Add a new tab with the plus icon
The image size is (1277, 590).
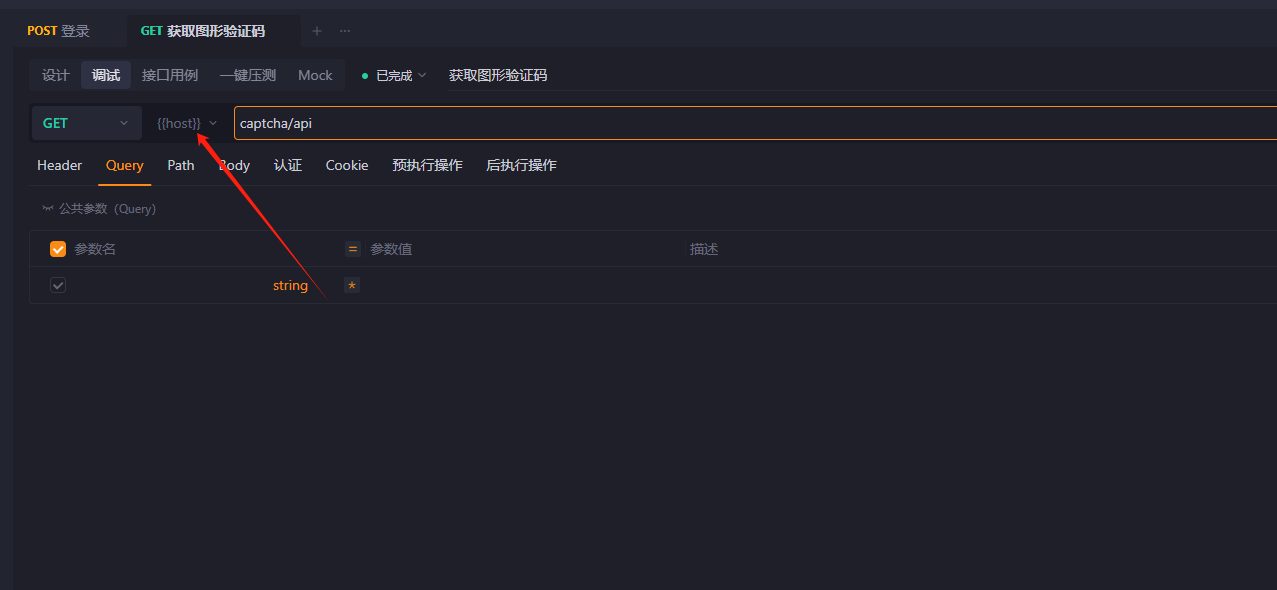point(317,31)
